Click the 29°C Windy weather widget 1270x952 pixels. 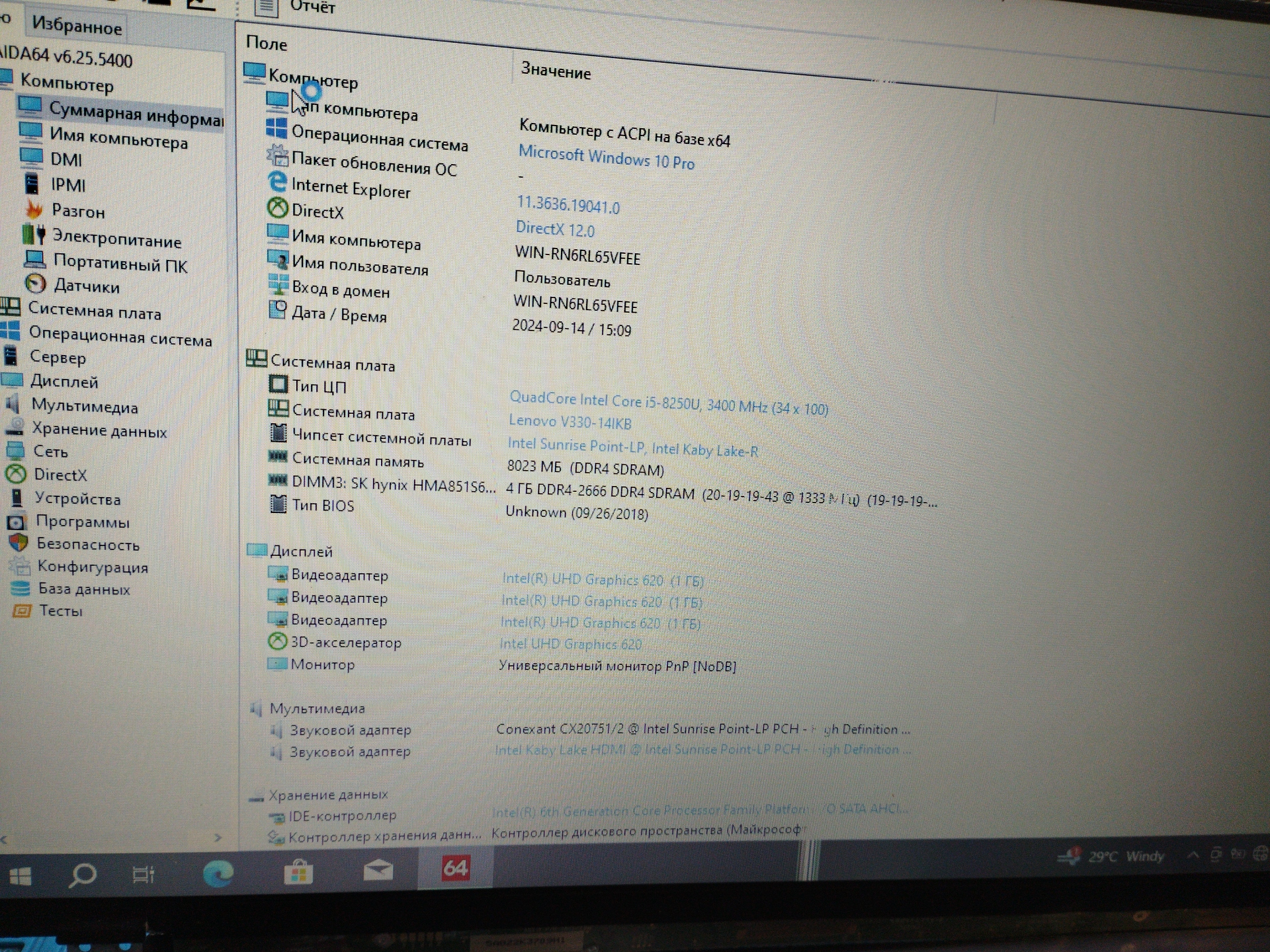click(1111, 857)
